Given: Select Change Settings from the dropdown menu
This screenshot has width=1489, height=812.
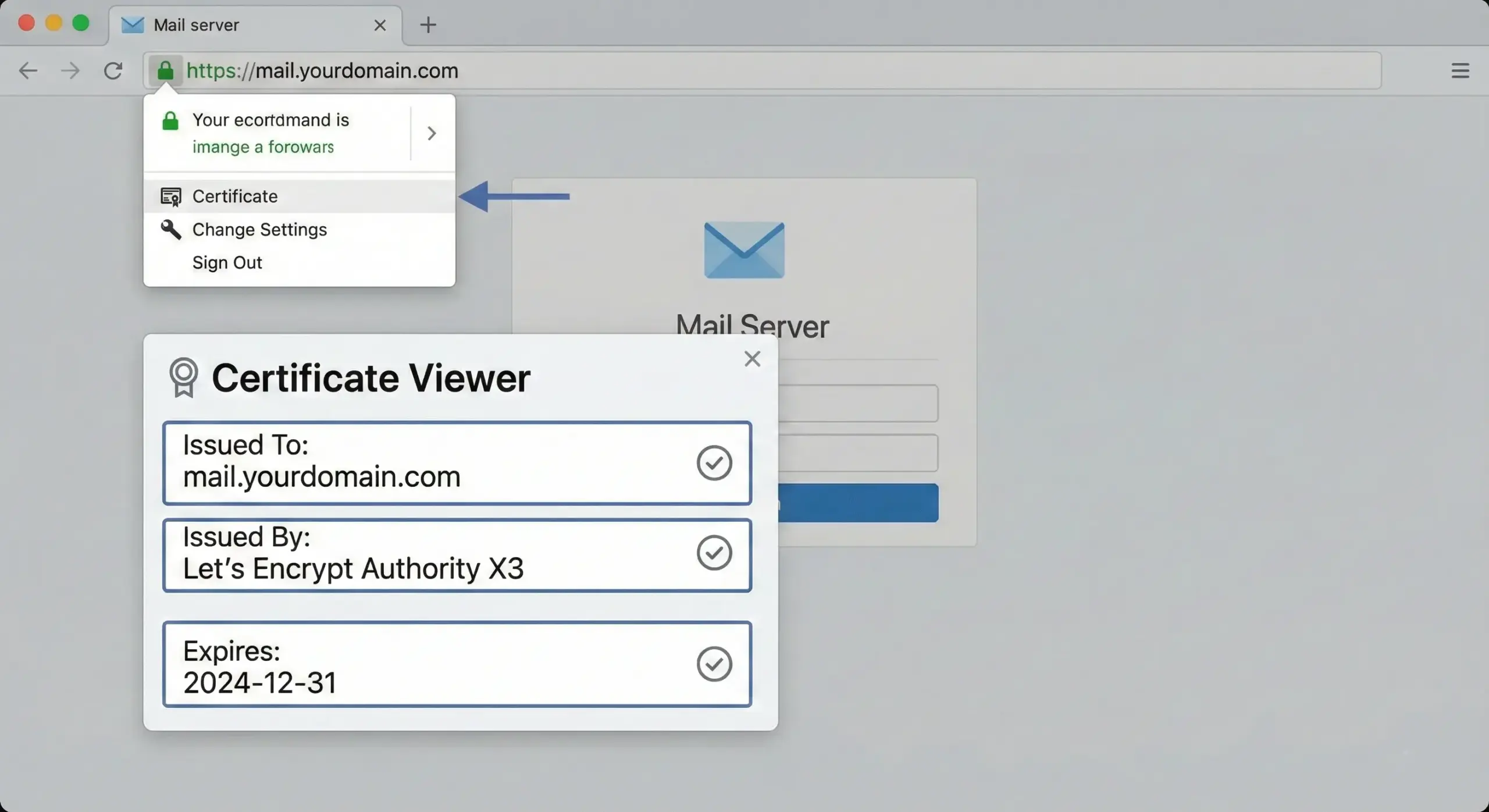Looking at the screenshot, I should coord(259,229).
